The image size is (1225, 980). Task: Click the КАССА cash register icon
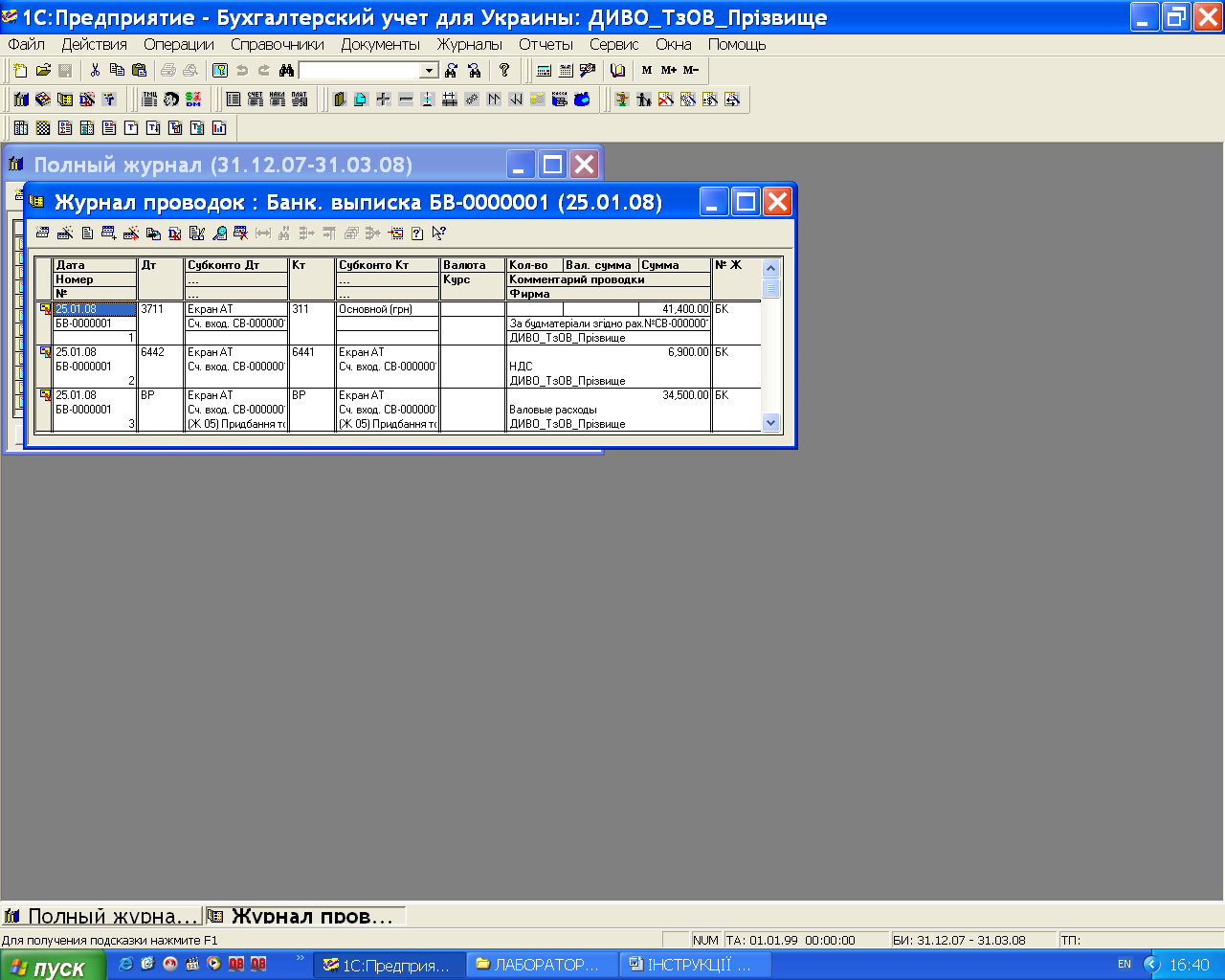tap(560, 99)
